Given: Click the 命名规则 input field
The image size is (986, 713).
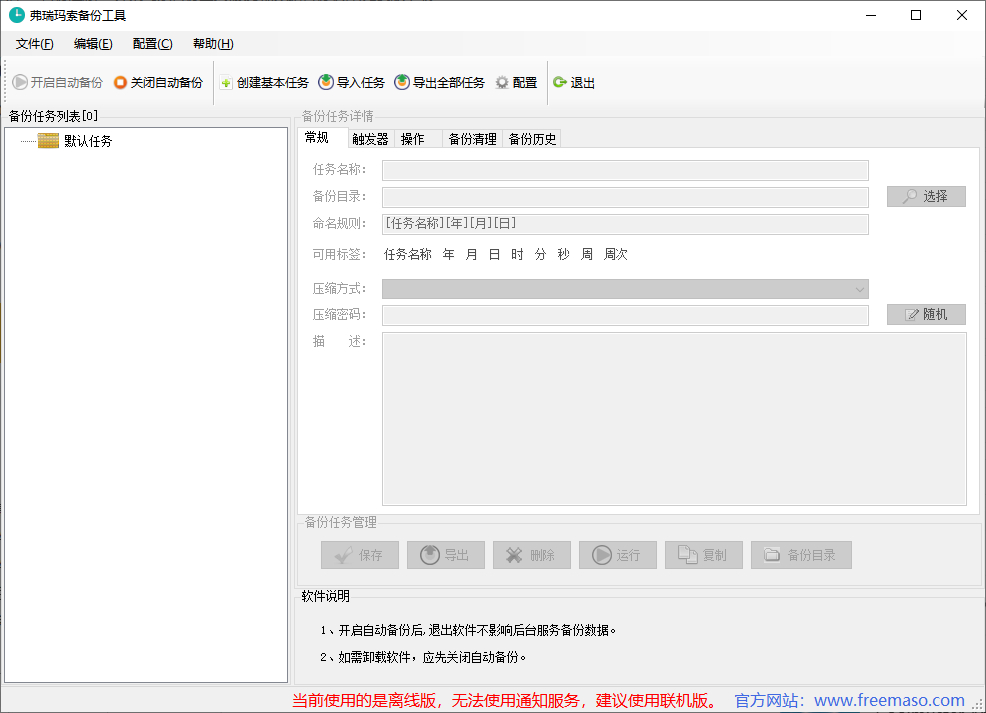Looking at the screenshot, I should pos(625,224).
